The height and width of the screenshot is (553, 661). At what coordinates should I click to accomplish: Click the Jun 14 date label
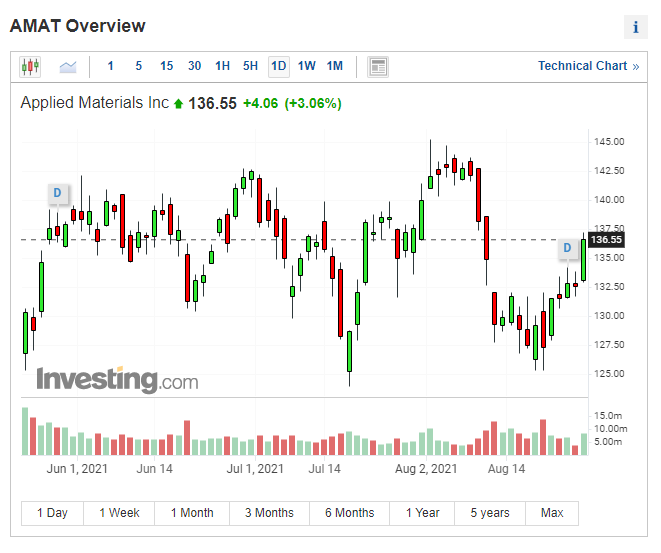[x=154, y=469]
